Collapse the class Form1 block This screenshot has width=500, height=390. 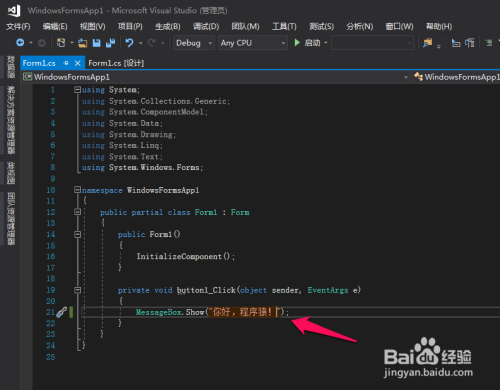pos(77,212)
